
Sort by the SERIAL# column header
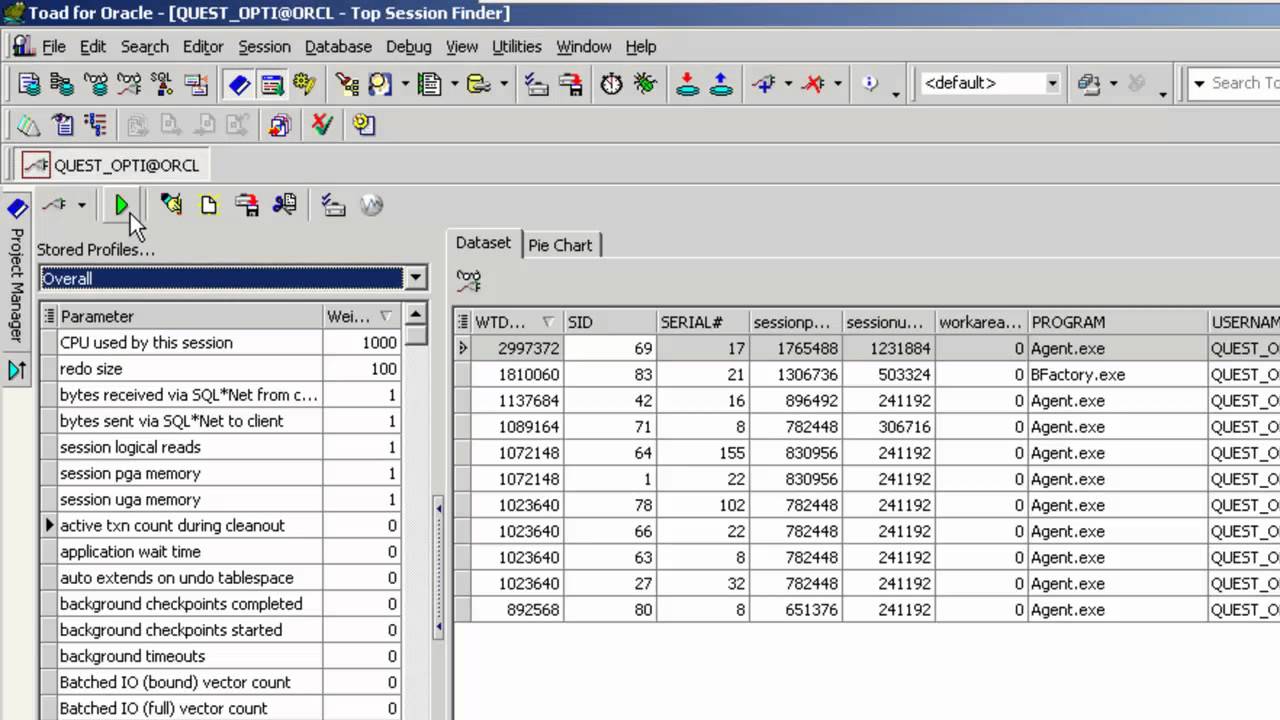702,322
